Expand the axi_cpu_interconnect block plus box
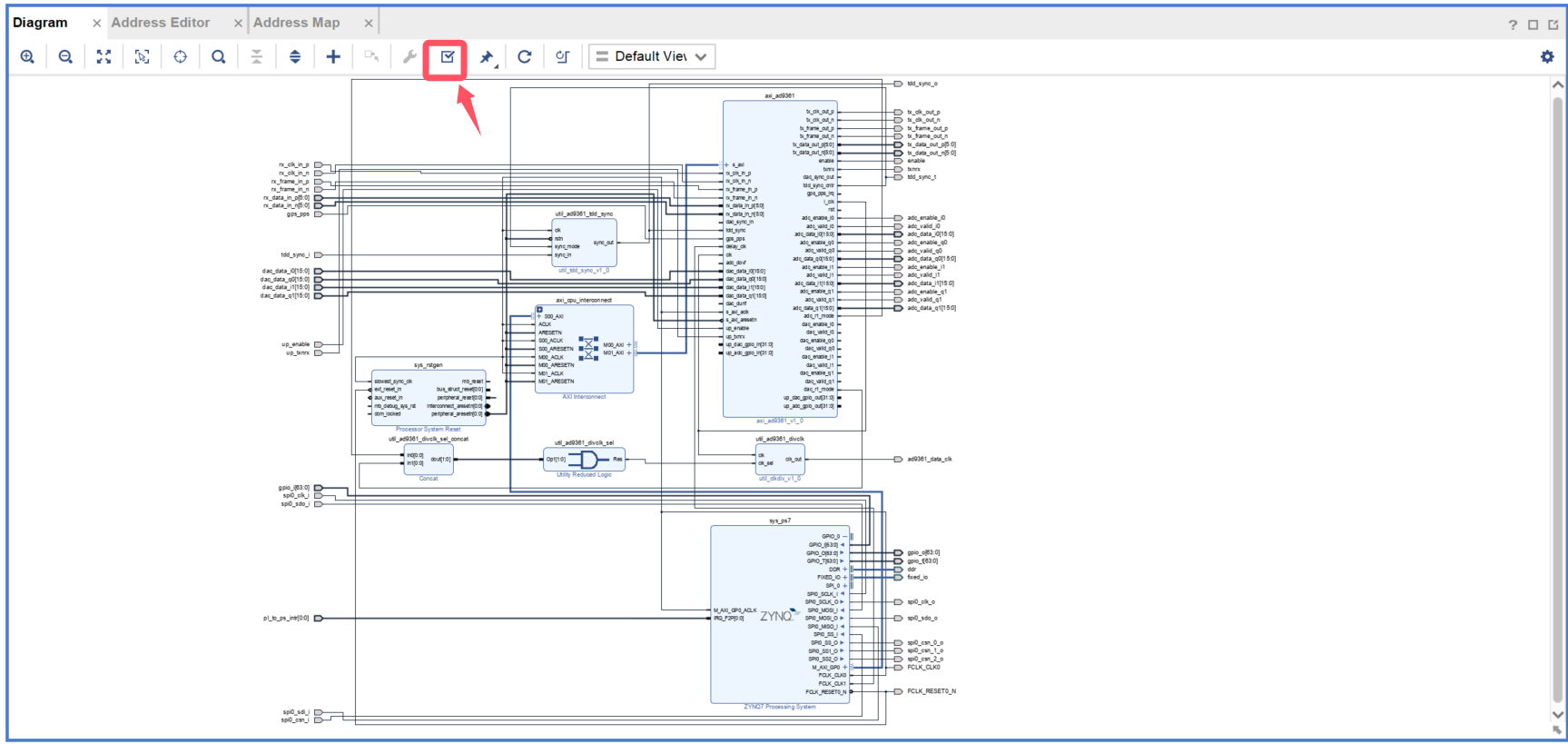 click(539, 309)
